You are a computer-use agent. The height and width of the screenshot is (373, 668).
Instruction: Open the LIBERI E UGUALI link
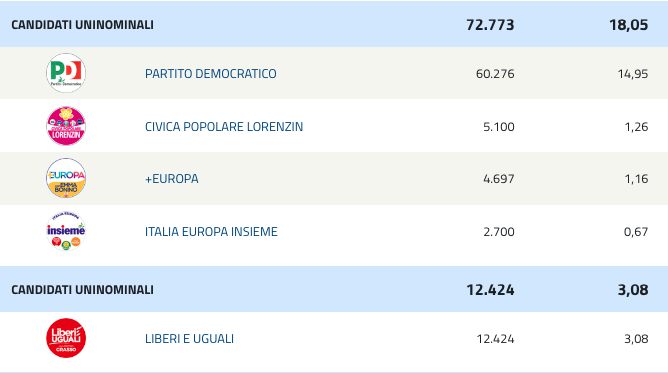[189, 339]
